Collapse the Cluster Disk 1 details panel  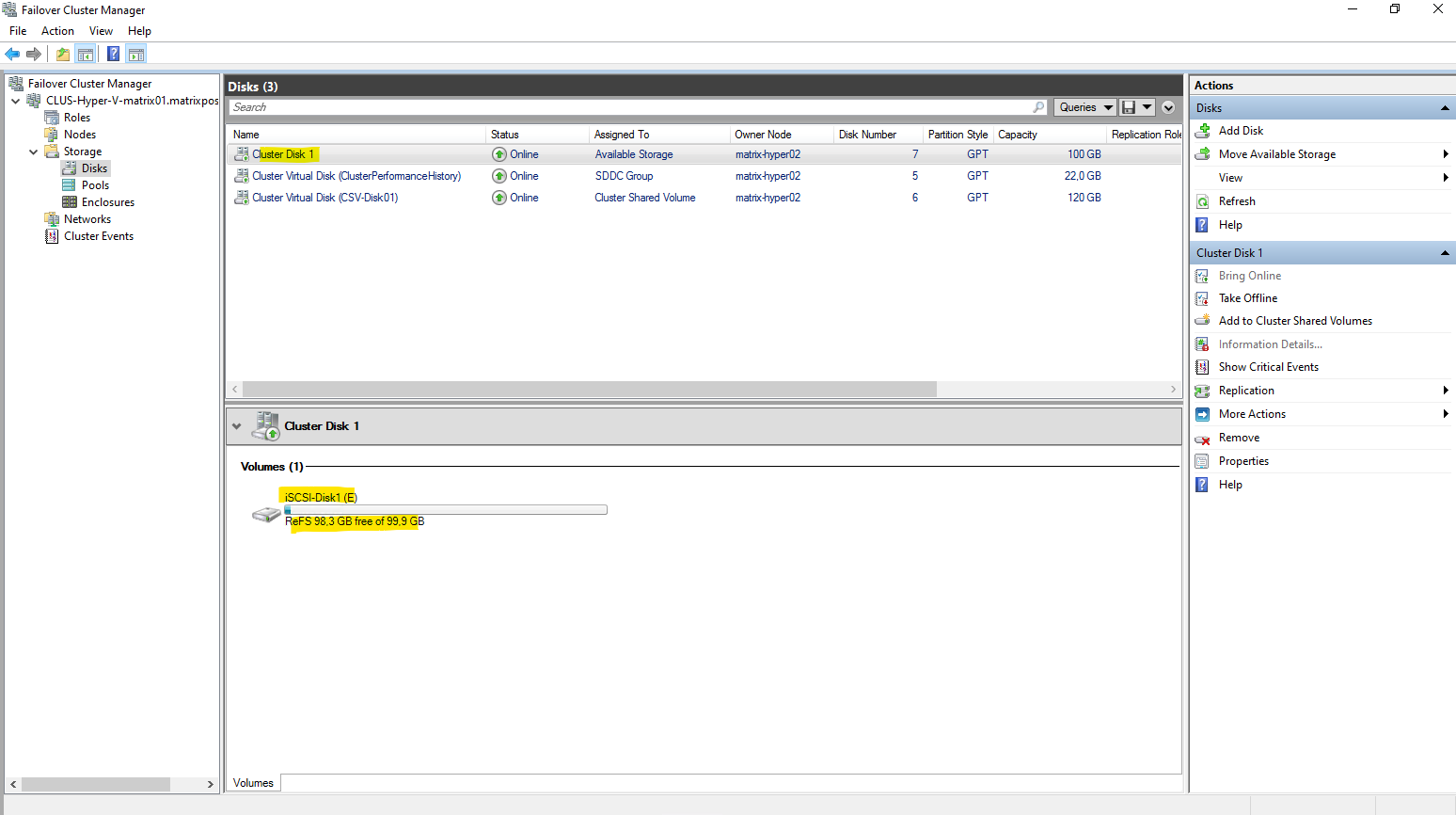click(x=237, y=426)
